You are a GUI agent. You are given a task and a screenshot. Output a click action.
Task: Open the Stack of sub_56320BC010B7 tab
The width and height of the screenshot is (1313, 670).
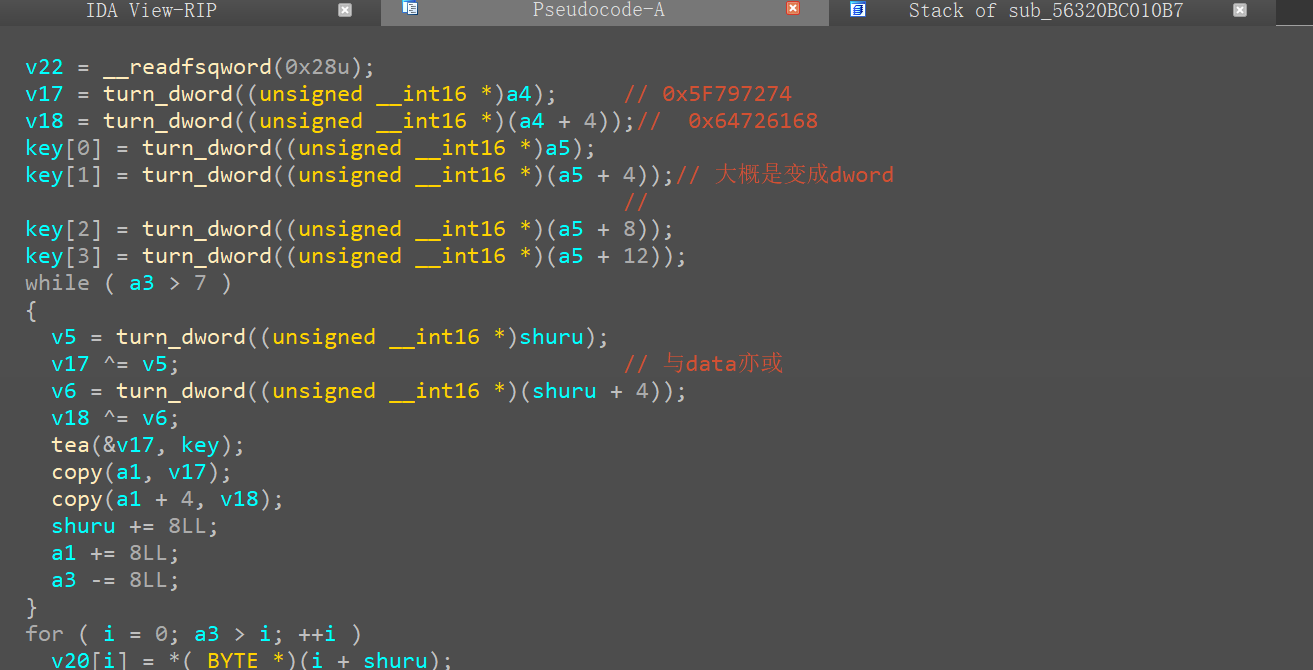tap(1045, 11)
